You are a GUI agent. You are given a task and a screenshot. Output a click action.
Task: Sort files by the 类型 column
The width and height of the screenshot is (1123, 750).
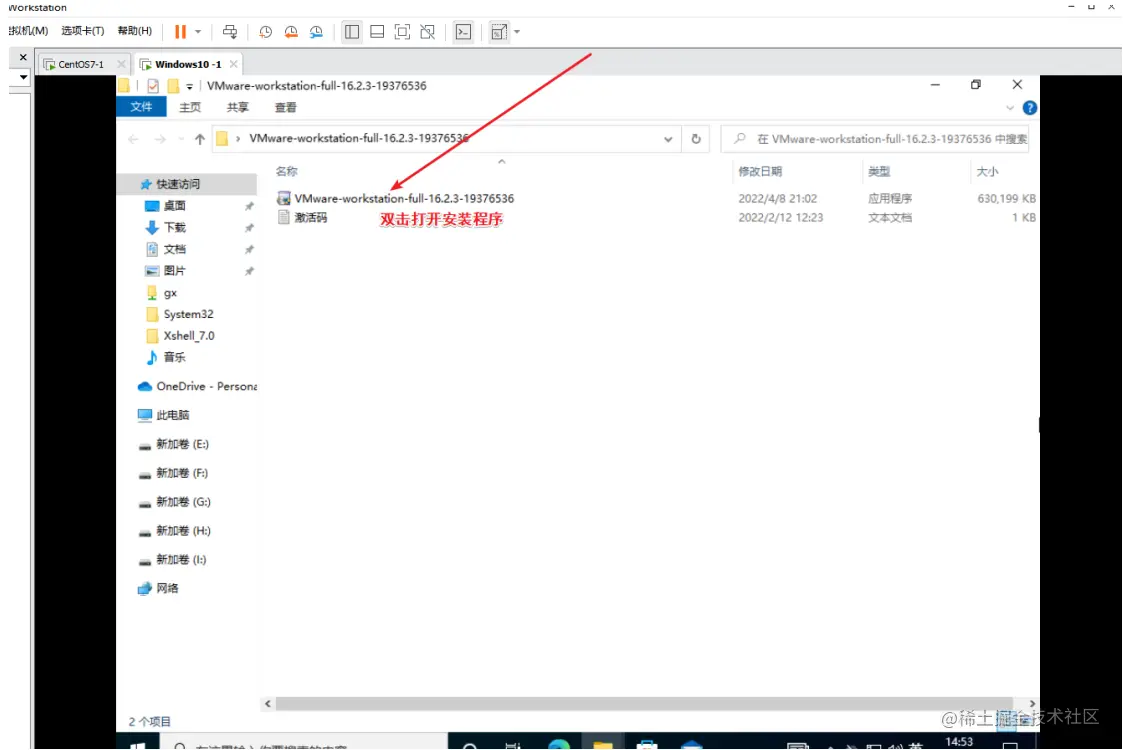coord(879,171)
